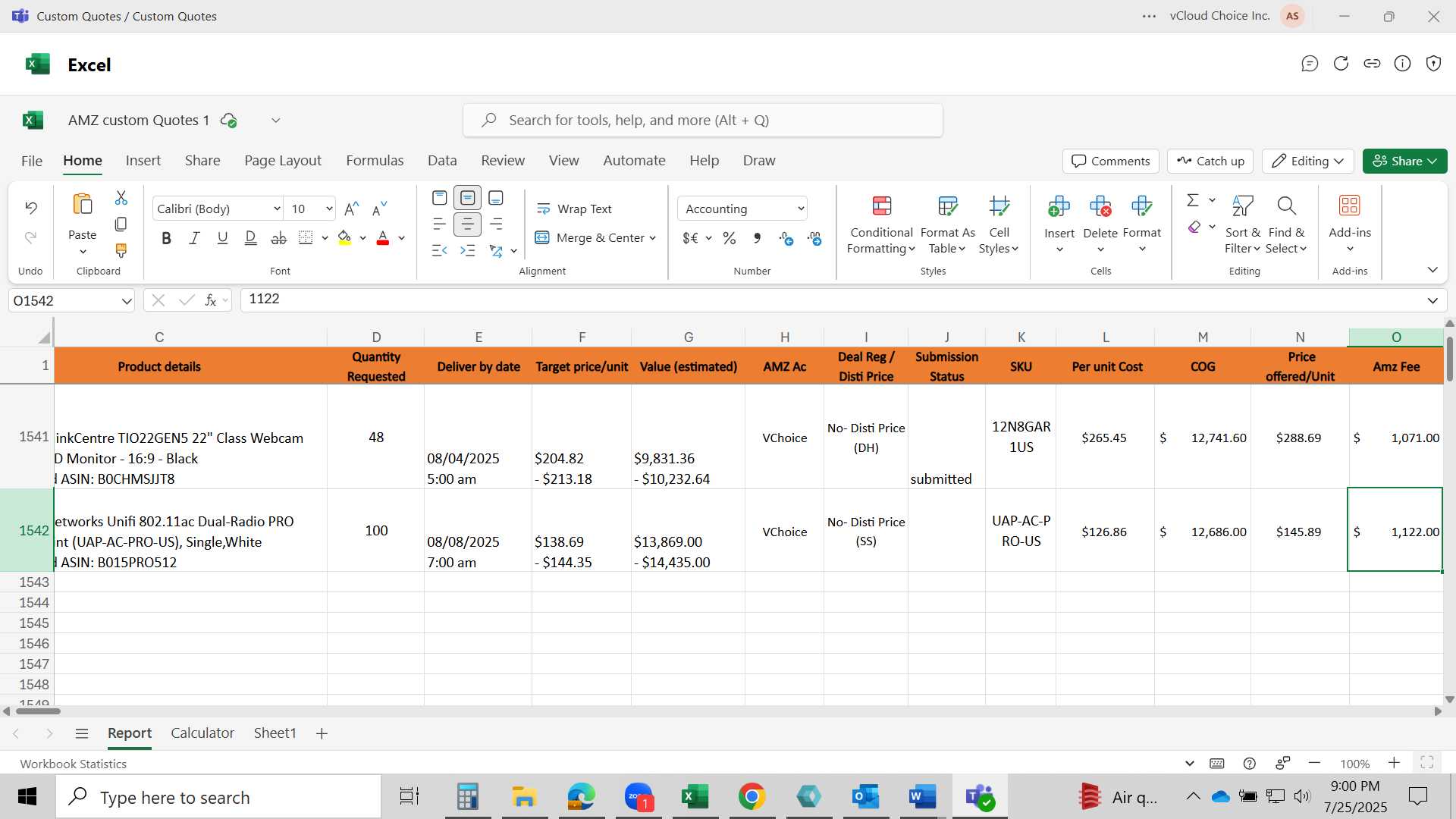Switch to the Data ribbon tab
This screenshot has height=819, width=1456.
(x=442, y=161)
